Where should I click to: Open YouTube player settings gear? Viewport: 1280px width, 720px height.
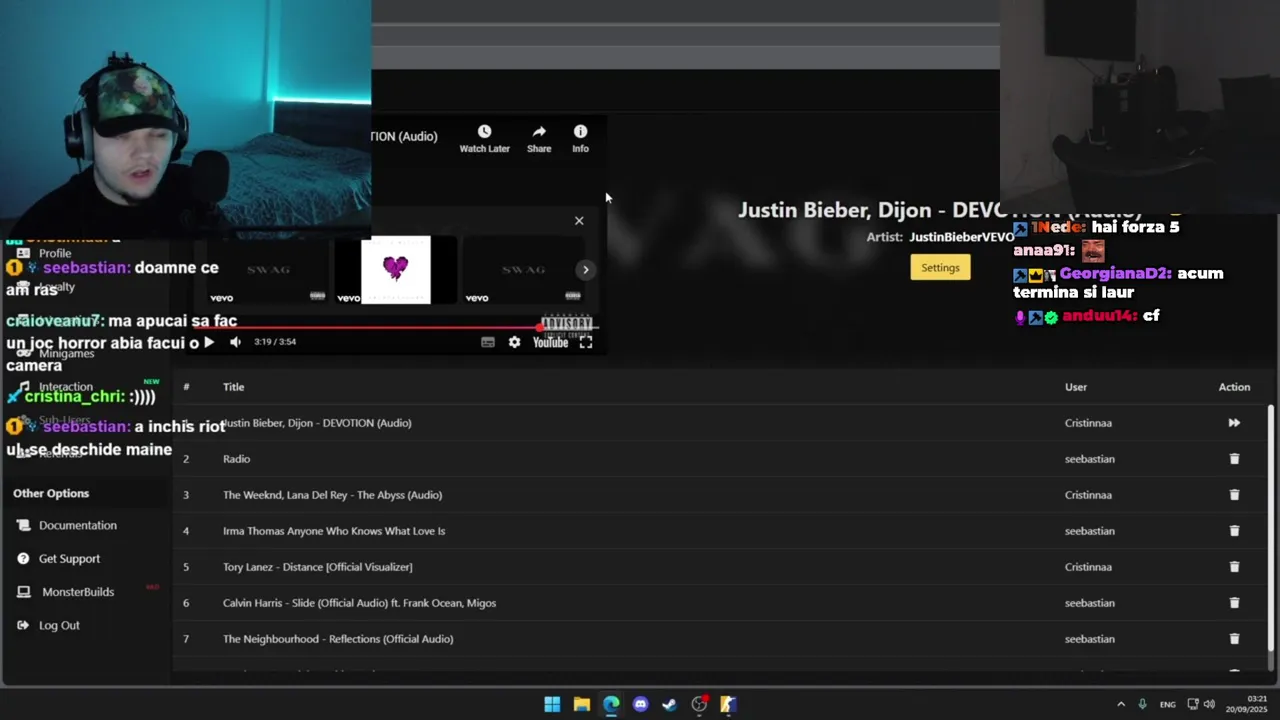click(x=514, y=342)
